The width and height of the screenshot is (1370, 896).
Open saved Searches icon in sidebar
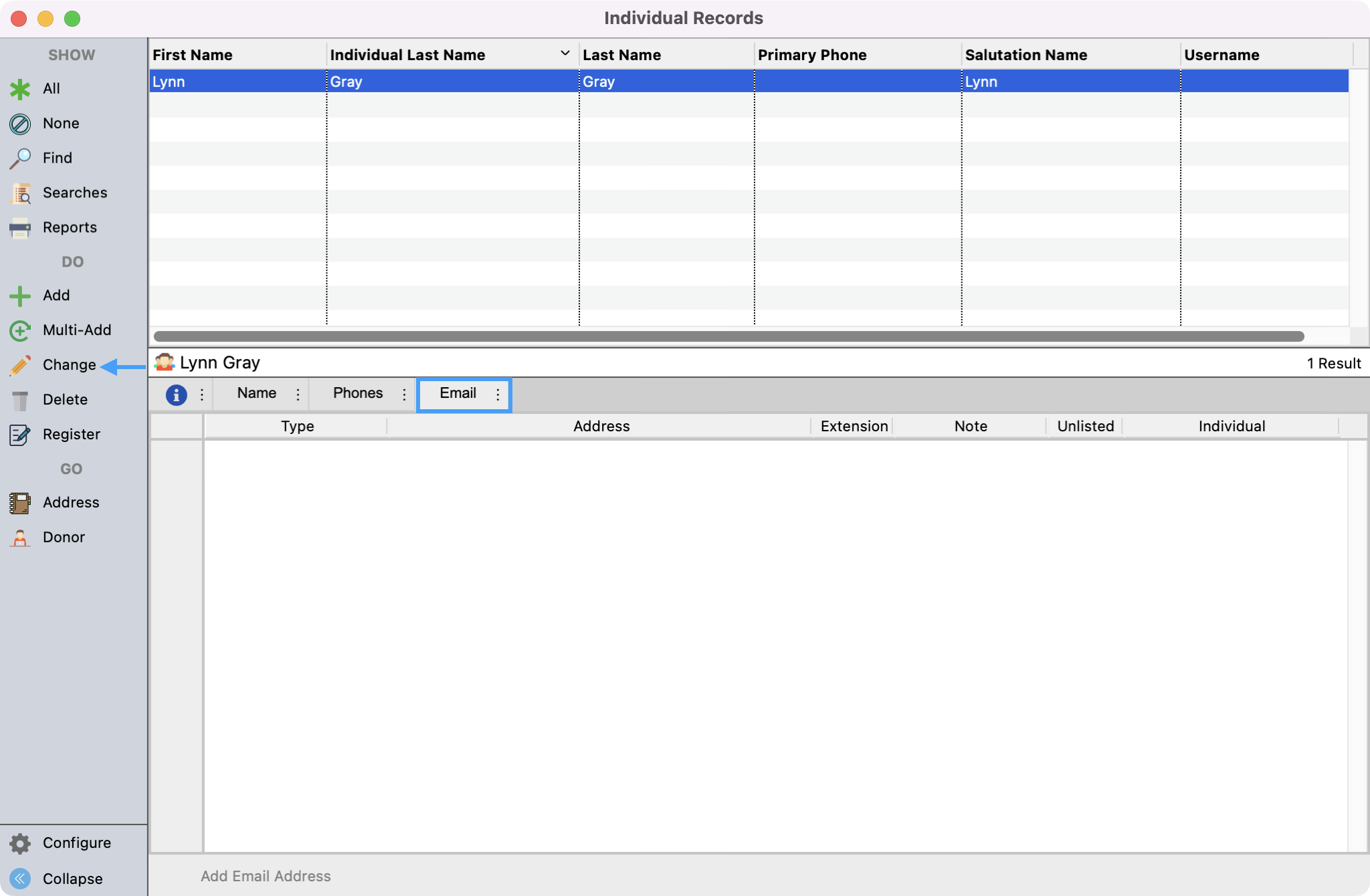pos(20,193)
